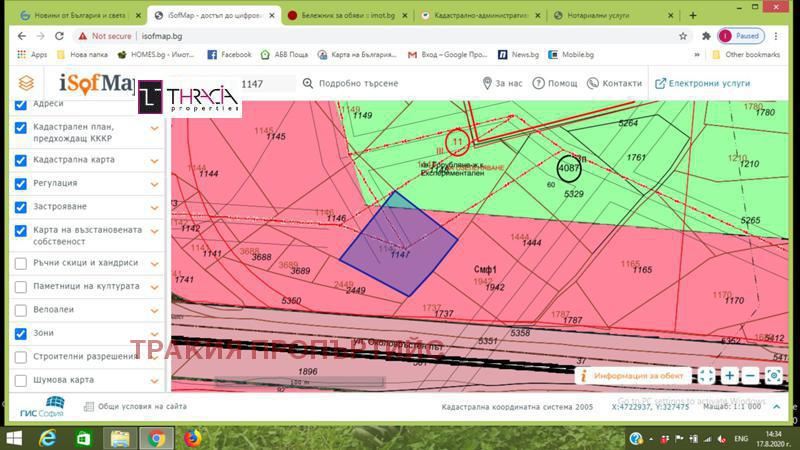Viewport: 800px width, 450px height.
Task: Launch Internet Explorer from the taskbar
Action: pyautogui.click(x=47, y=439)
